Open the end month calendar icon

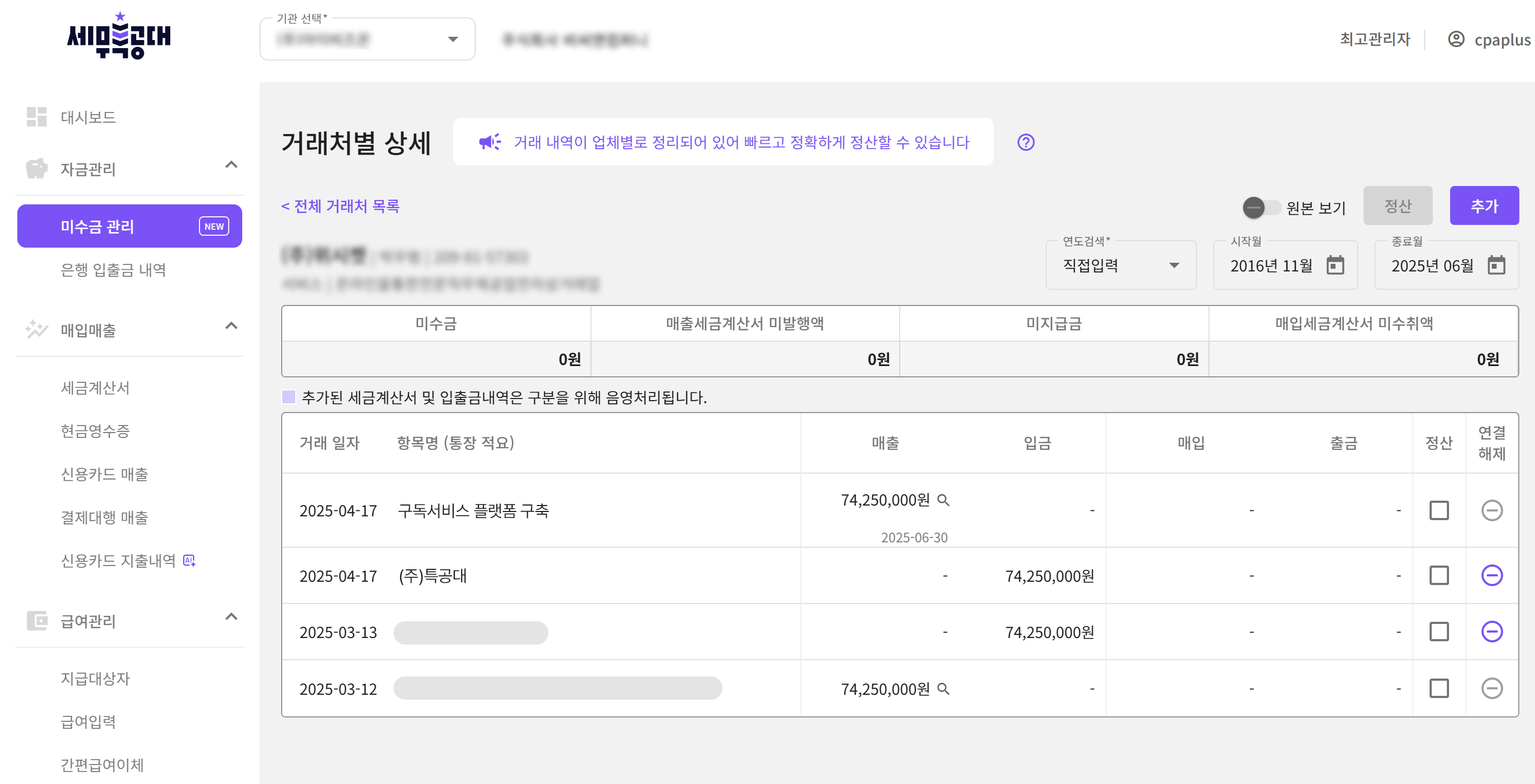pyautogui.click(x=1496, y=265)
